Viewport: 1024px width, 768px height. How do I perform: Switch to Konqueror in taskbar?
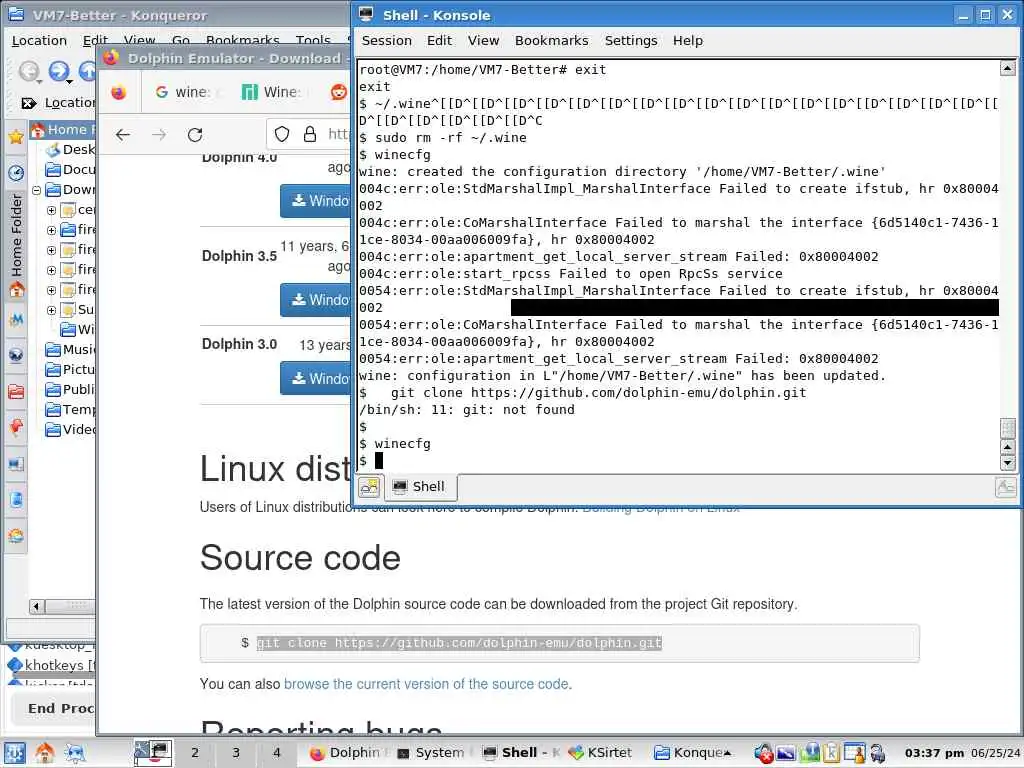coord(693,753)
